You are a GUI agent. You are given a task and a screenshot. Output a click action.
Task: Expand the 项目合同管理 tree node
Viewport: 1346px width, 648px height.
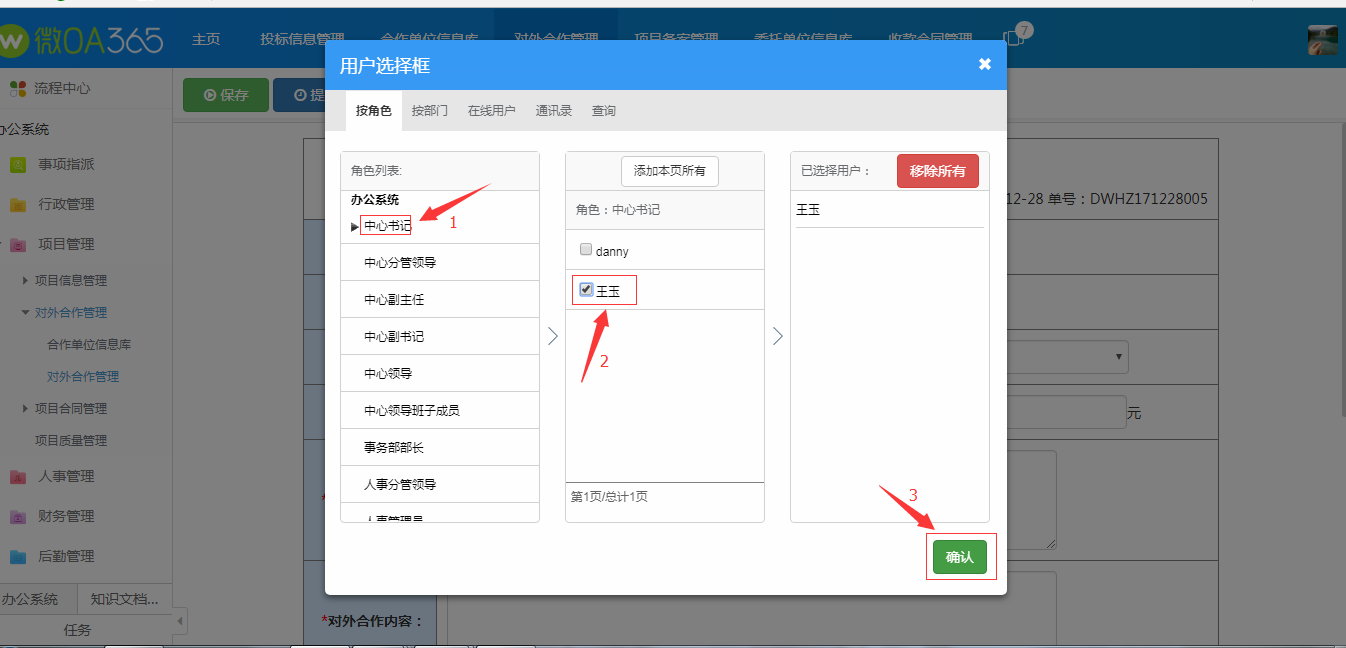click(x=26, y=409)
